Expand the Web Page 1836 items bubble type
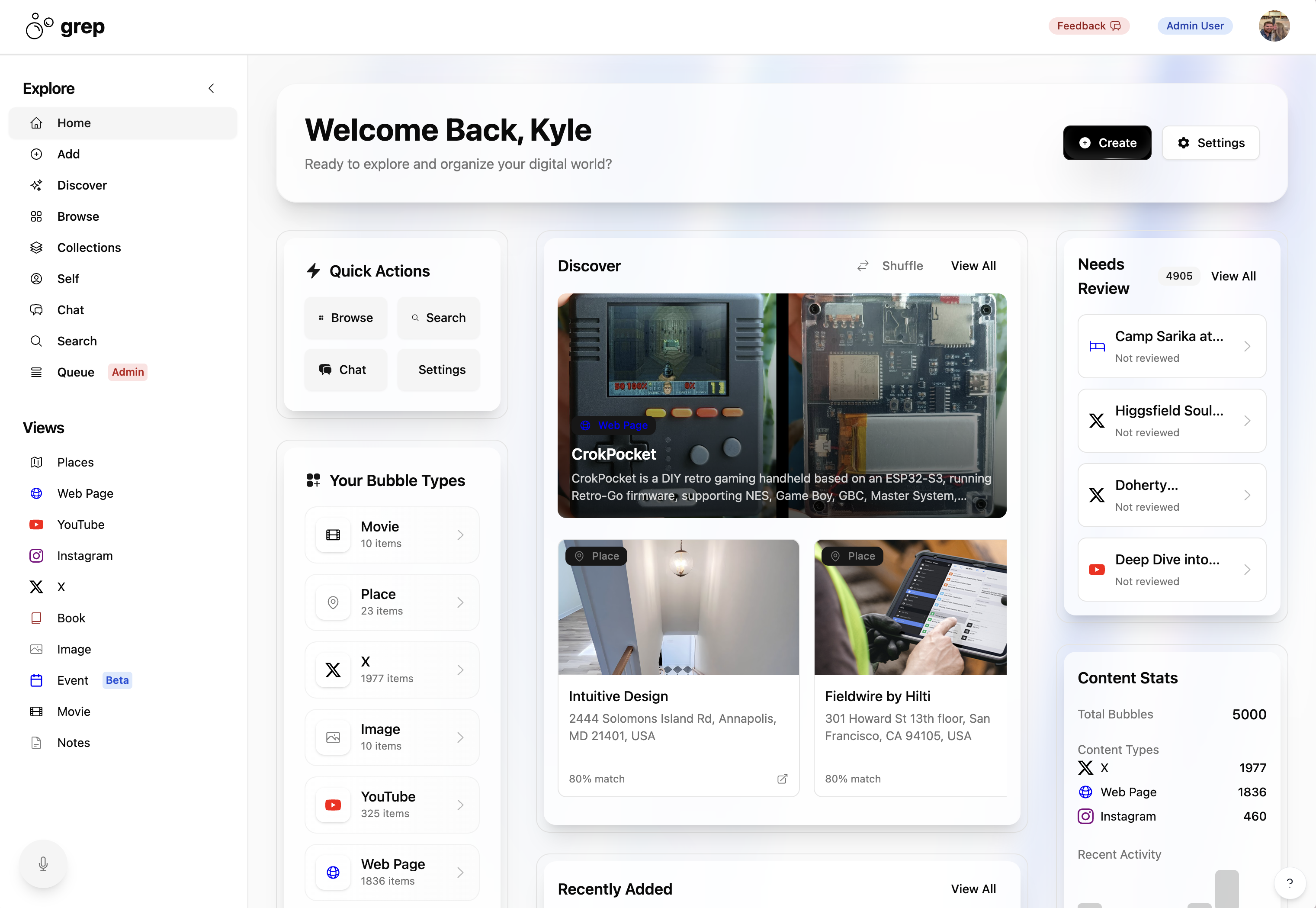 coord(392,872)
